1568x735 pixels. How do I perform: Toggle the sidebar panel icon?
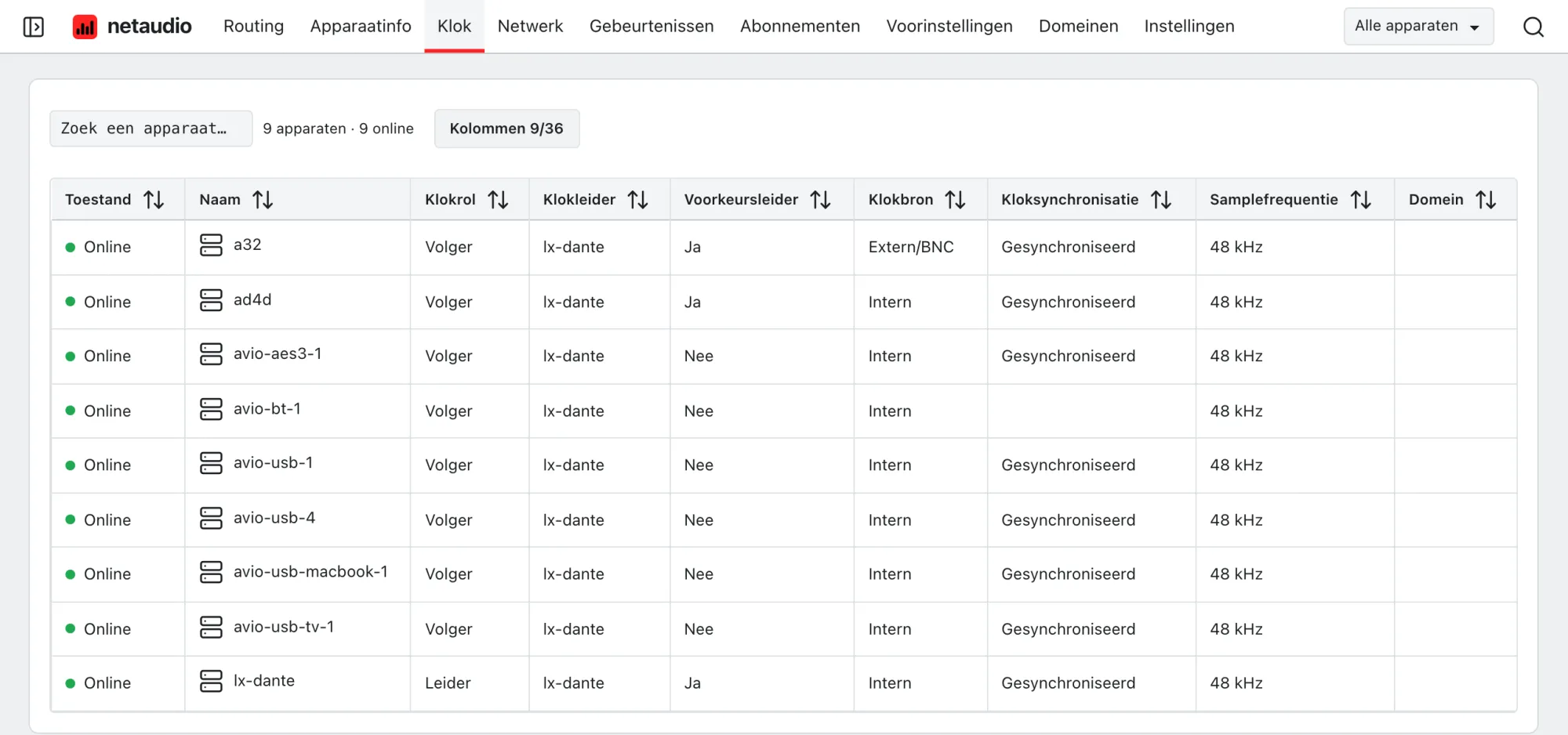pyautogui.click(x=34, y=27)
